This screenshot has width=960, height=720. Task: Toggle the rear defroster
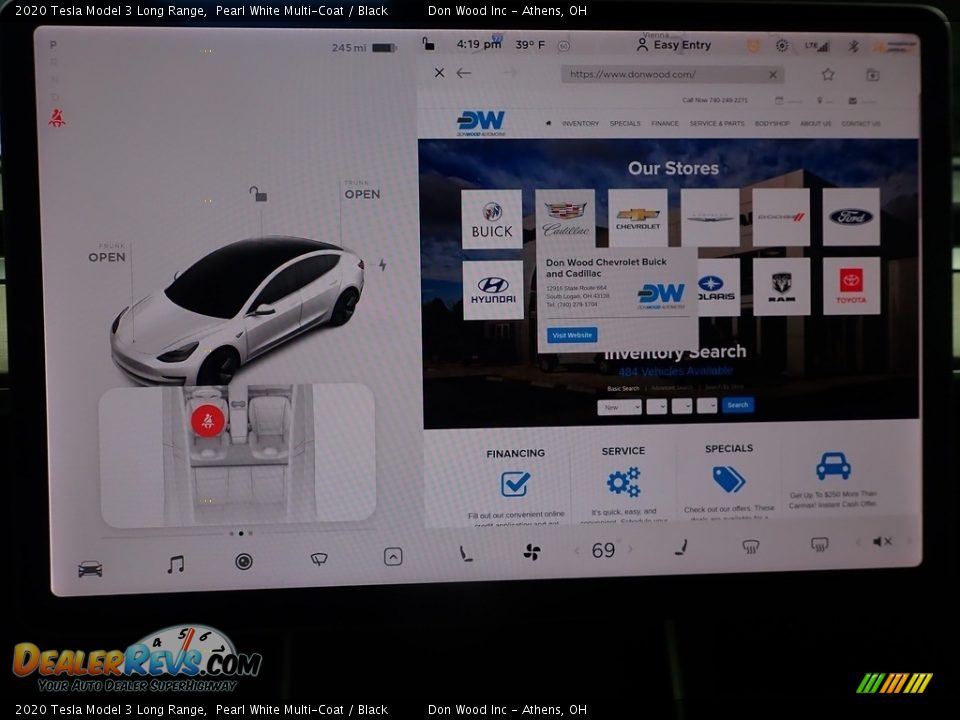tap(818, 546)
